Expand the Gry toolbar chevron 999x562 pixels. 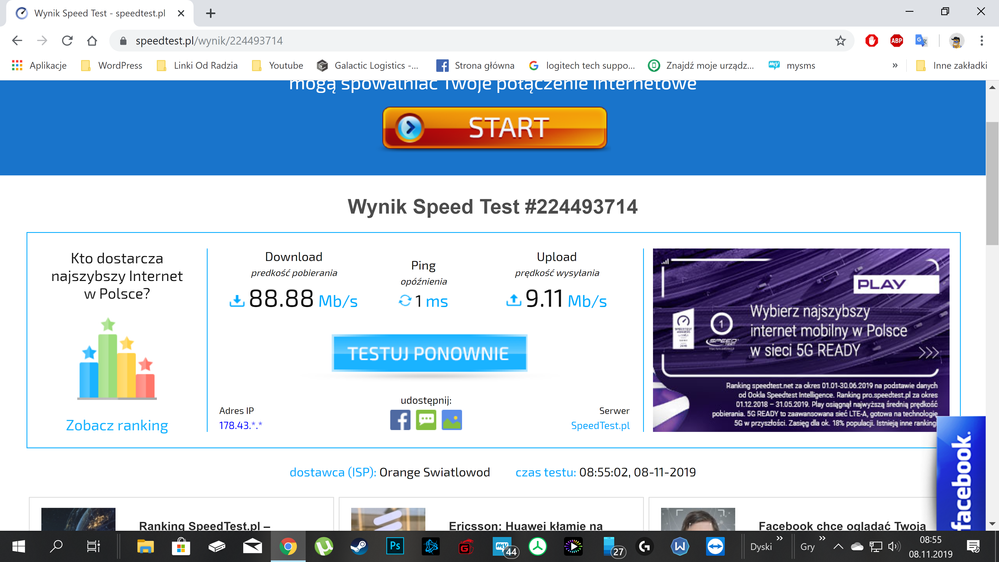(x=822, y=539)
